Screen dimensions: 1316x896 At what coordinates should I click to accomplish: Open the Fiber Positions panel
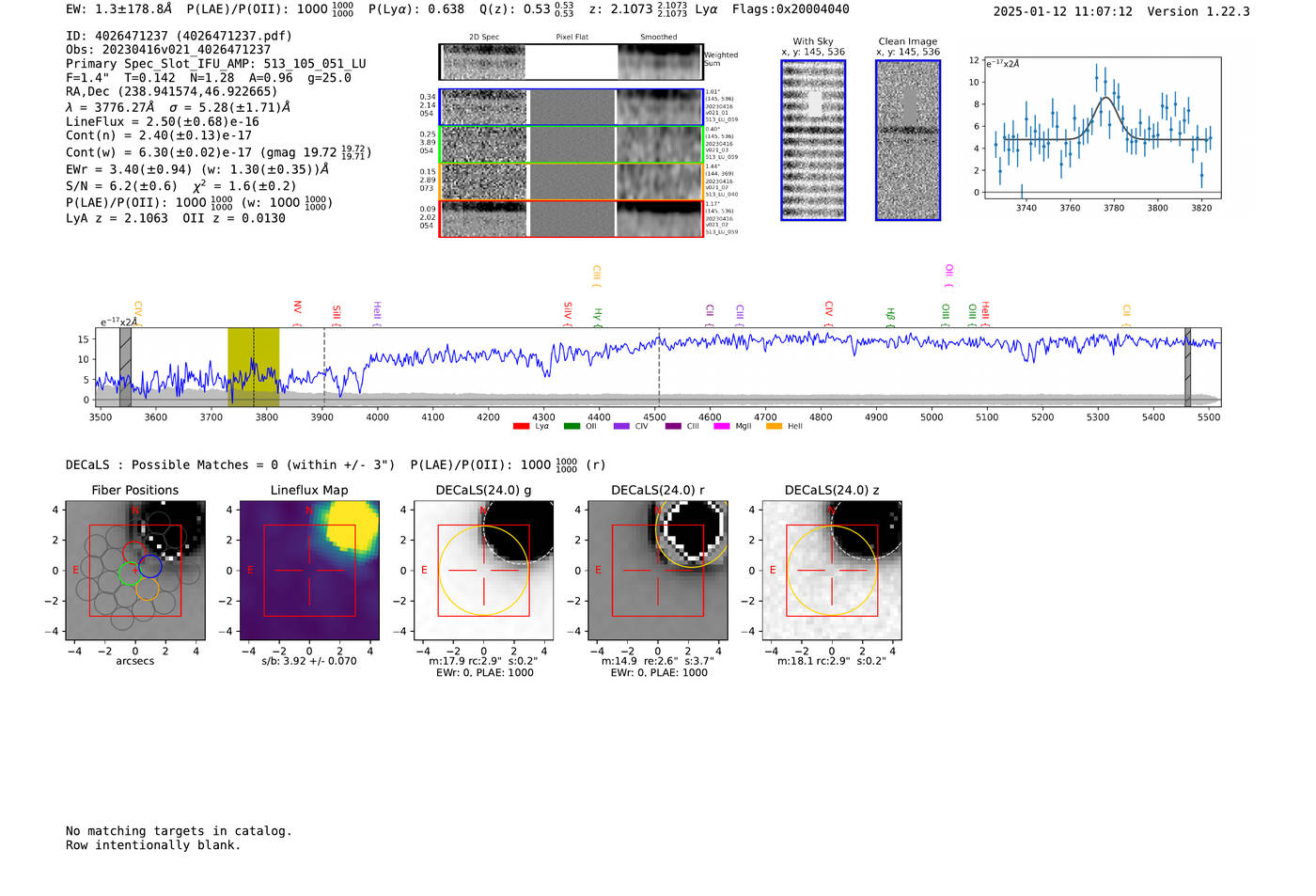pos(135,571)
